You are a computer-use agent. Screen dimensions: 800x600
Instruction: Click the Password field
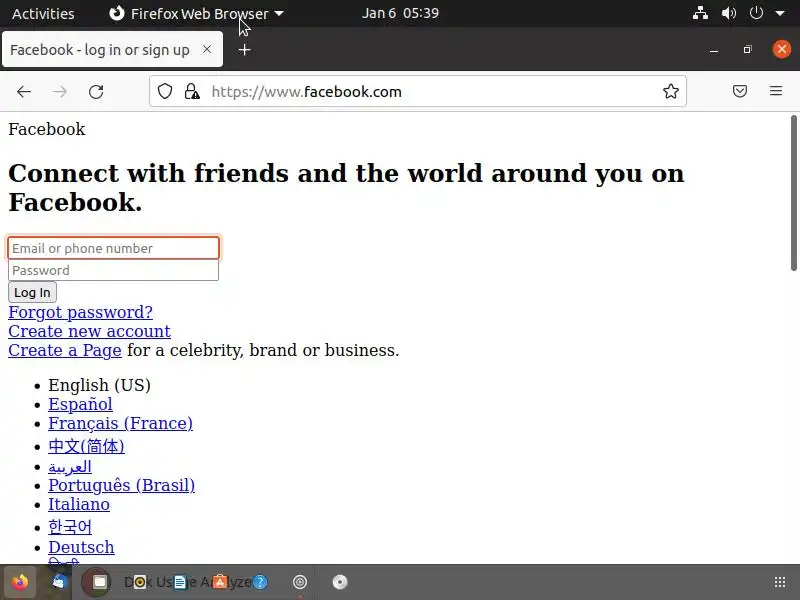113,270
